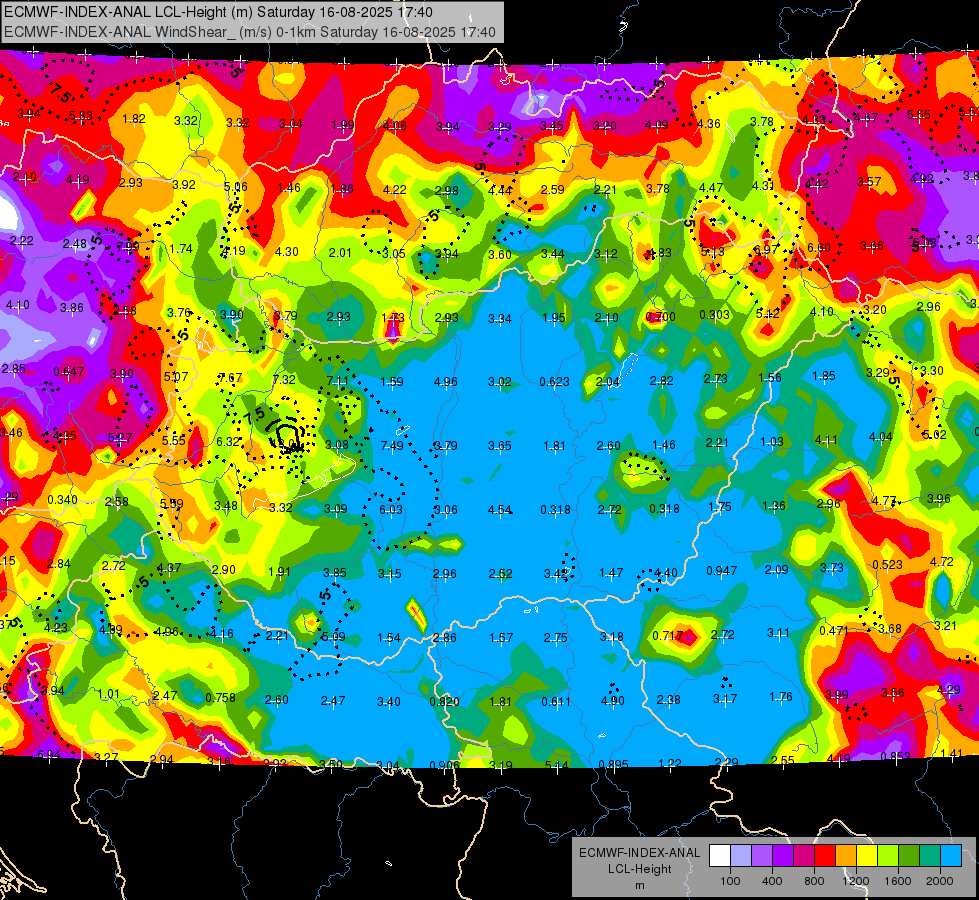Screen dimensions: 979x900
Task: Click the wind shear value 0.758
Action: (220, 698)
